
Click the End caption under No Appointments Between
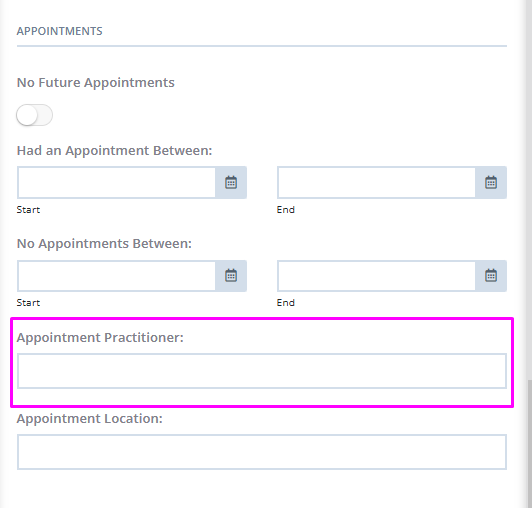coord(286,303)
